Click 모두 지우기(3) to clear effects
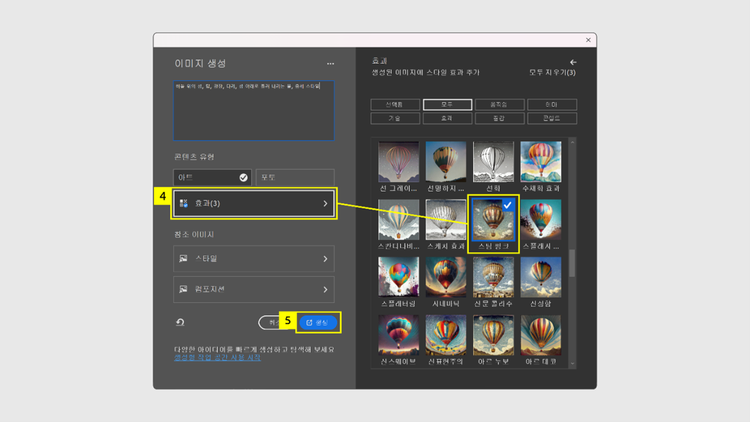Viewport: 750px width, 422px height. click(x=552, y=72)
